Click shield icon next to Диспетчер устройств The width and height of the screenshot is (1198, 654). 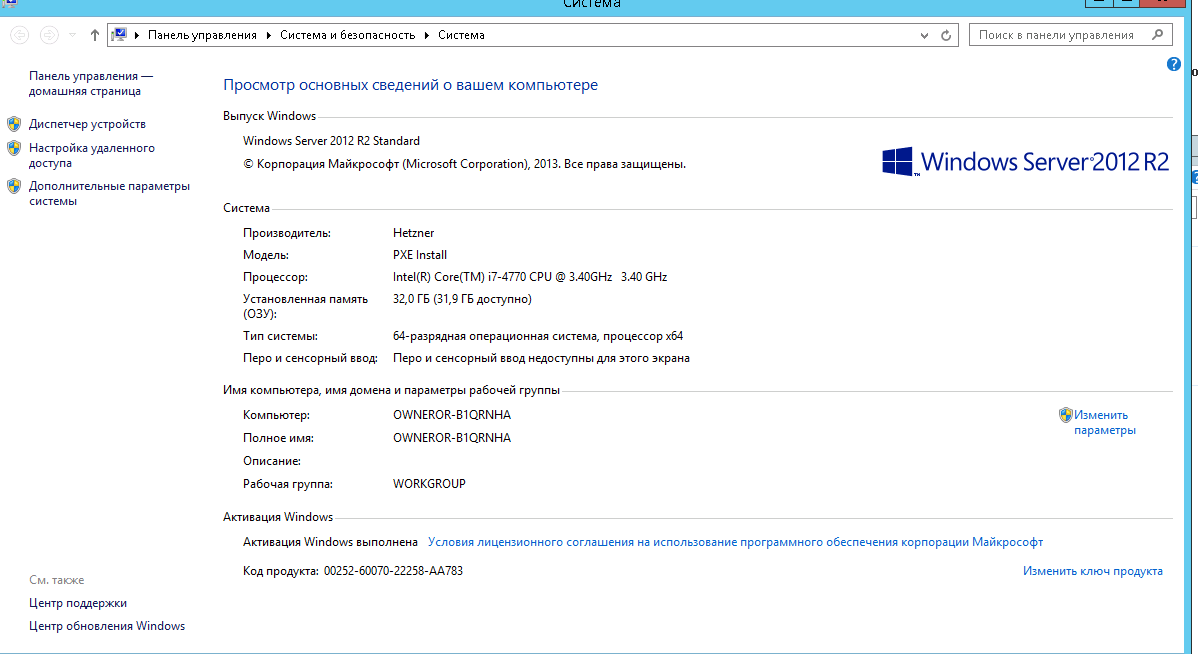(x=15, y=124)
